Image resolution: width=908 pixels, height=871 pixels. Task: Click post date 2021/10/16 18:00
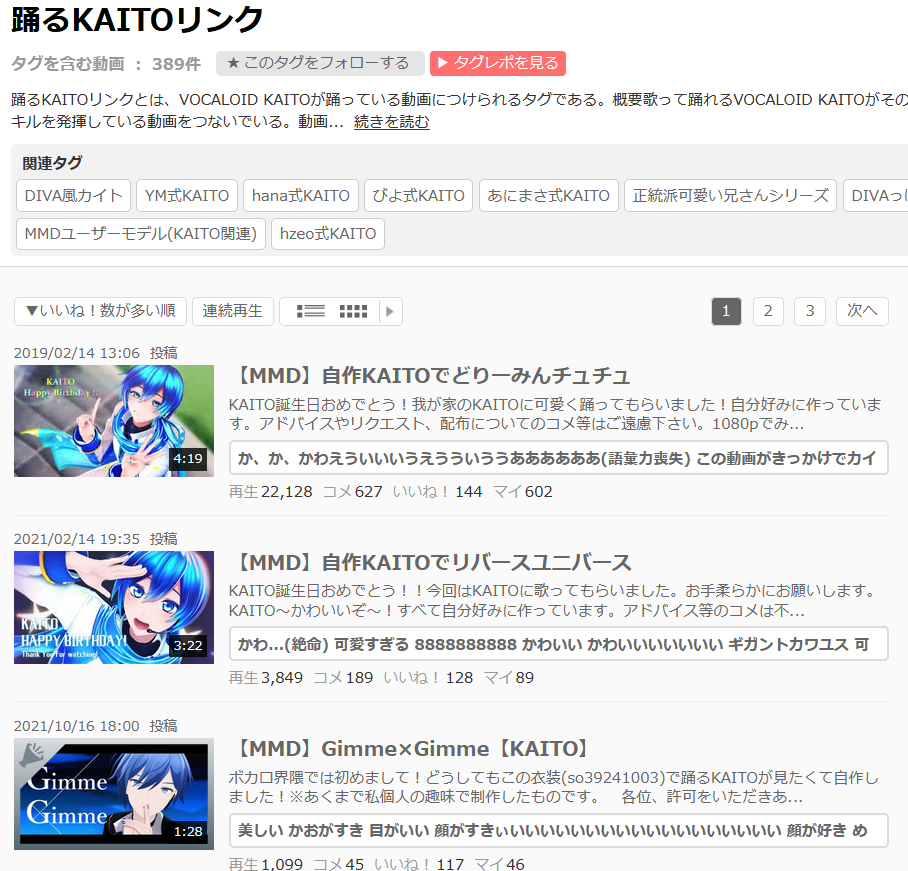coord(77,726)
